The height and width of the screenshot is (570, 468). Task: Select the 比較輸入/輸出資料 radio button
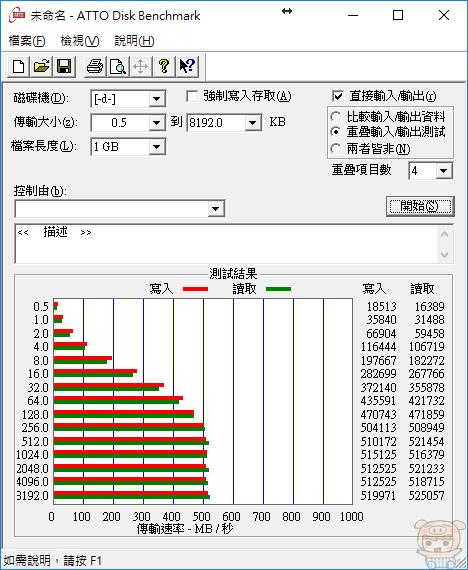(336, 117)
